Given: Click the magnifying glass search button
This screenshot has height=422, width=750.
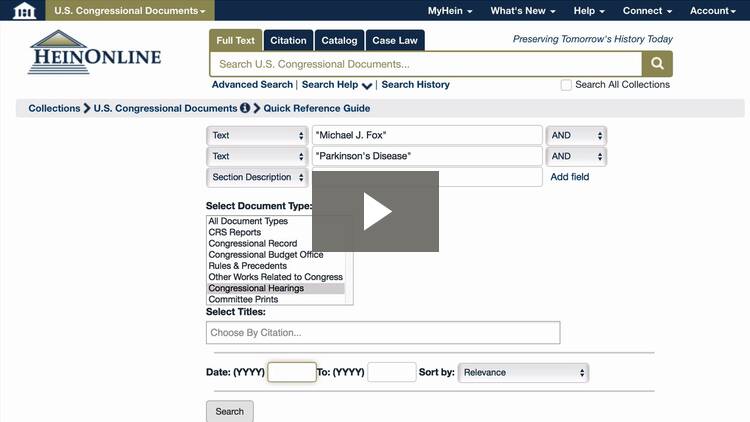Looking at the screenshot, I should 657,64.
